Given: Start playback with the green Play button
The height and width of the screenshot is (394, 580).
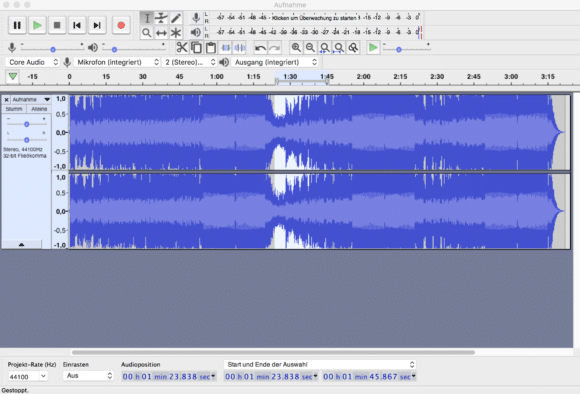Looking at the screenshot, I should pos(37,25).
